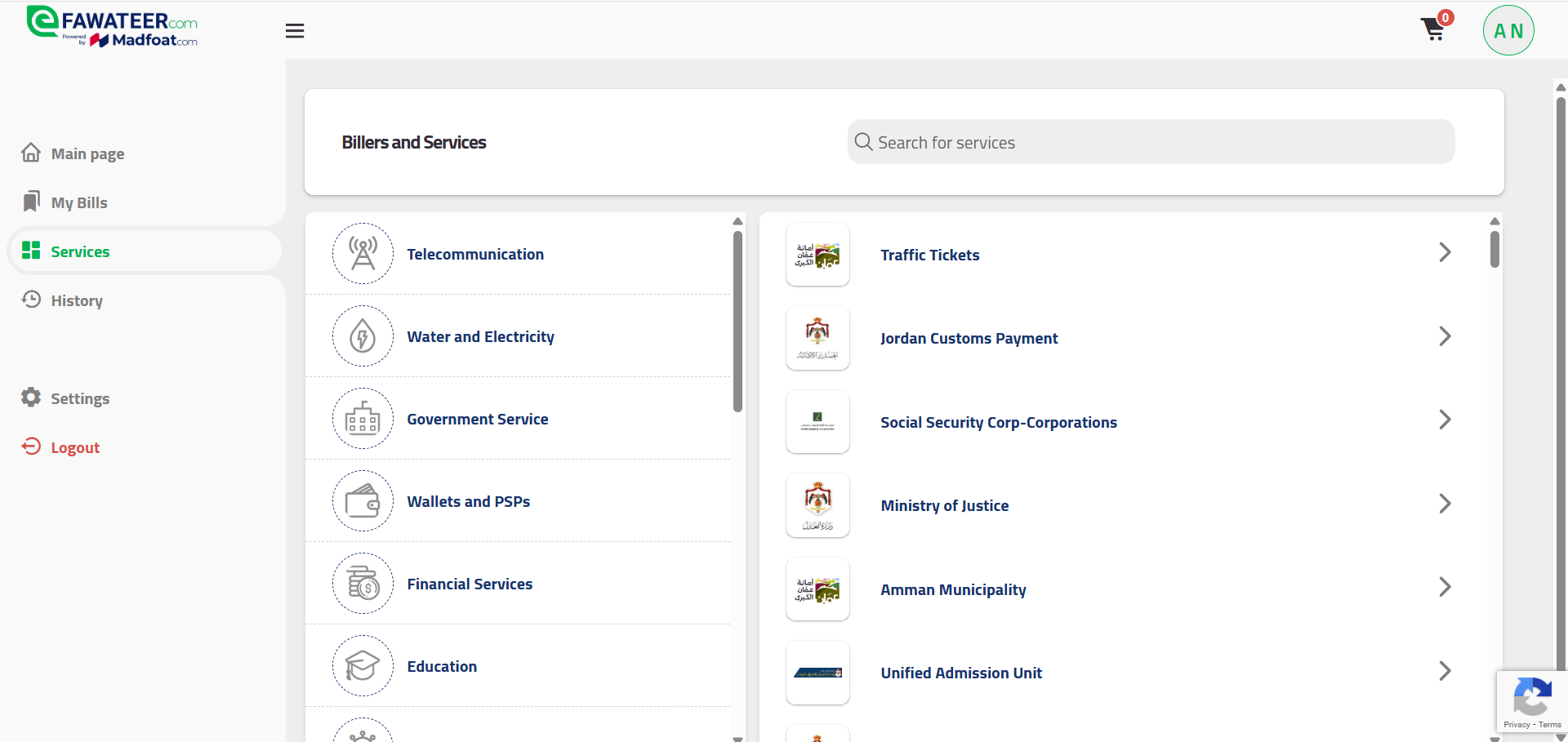Viewport: 1568px width, 742px height.
Task: Open History in the sidebar
Action: point(77,301)
